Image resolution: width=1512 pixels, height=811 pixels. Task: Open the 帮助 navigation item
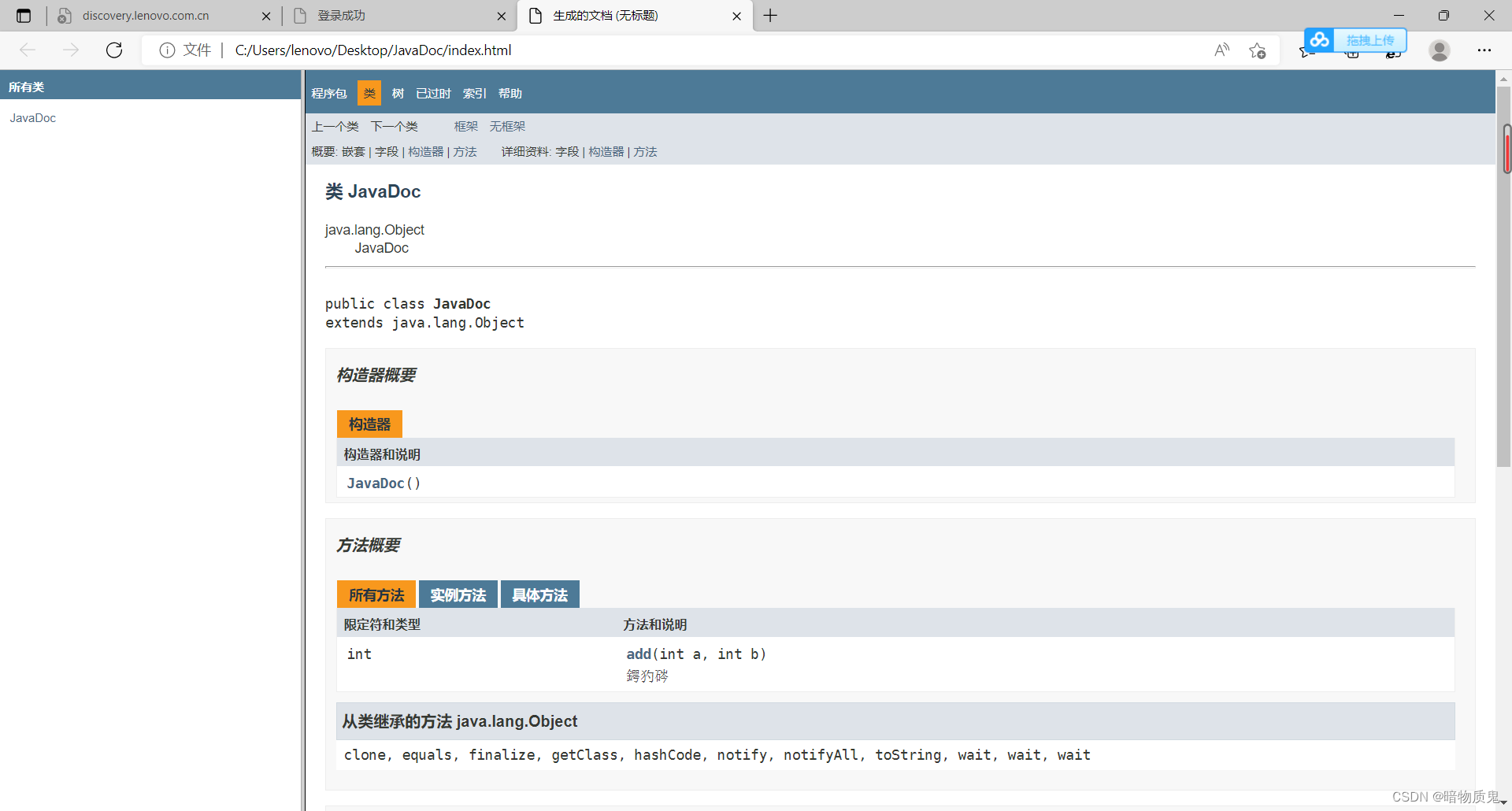pos(510,94)
